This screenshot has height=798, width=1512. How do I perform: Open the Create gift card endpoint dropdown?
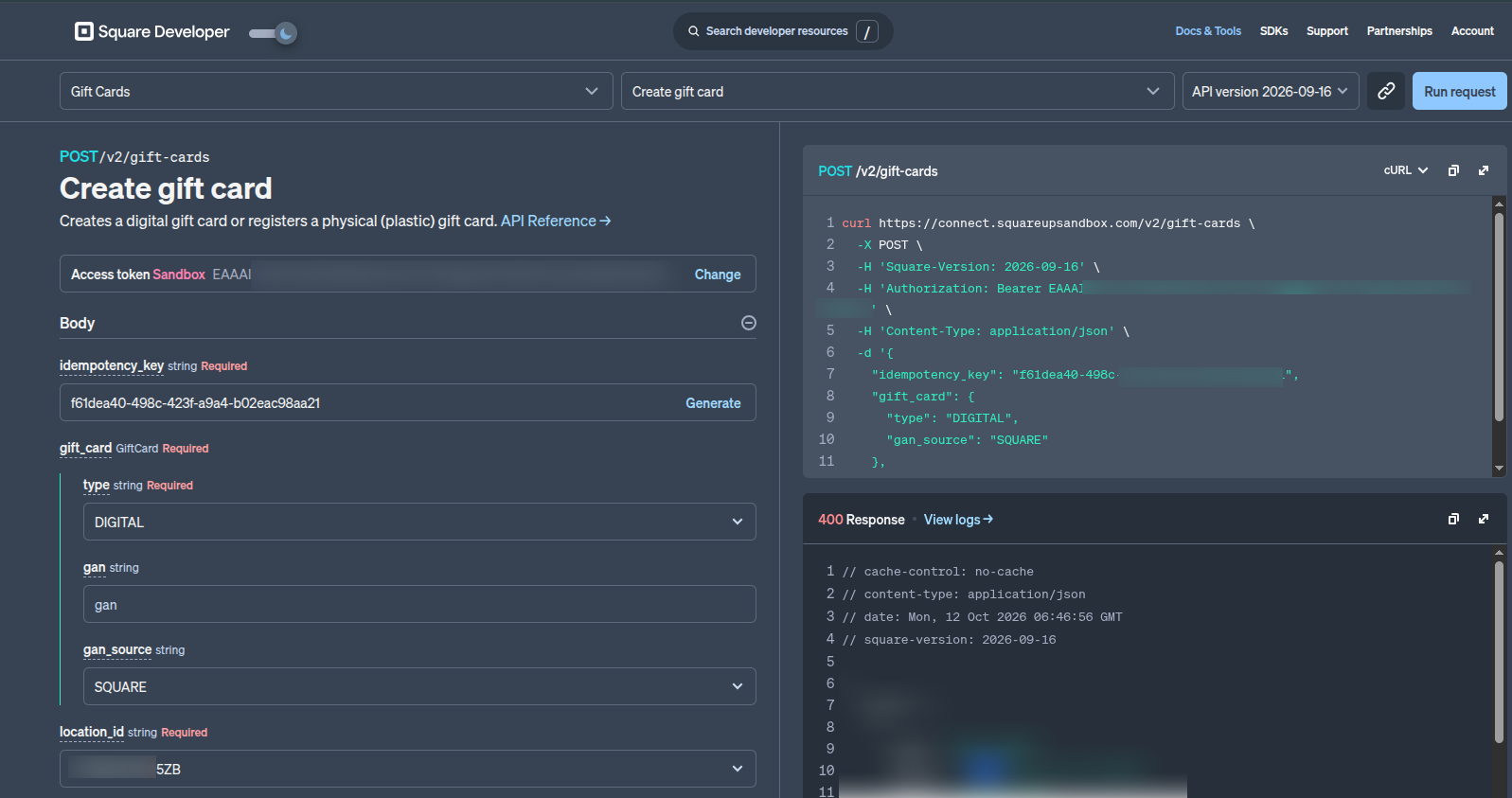(898, 91)
